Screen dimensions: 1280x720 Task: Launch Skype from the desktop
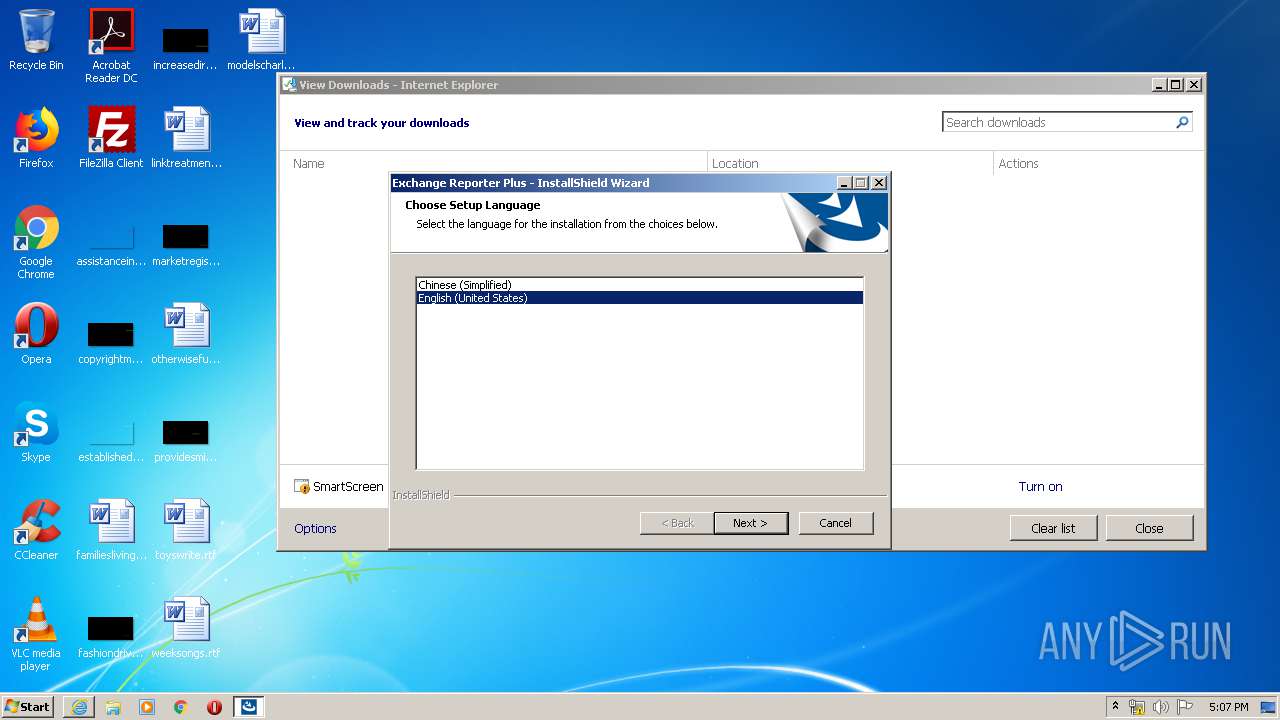pos(36,432)
